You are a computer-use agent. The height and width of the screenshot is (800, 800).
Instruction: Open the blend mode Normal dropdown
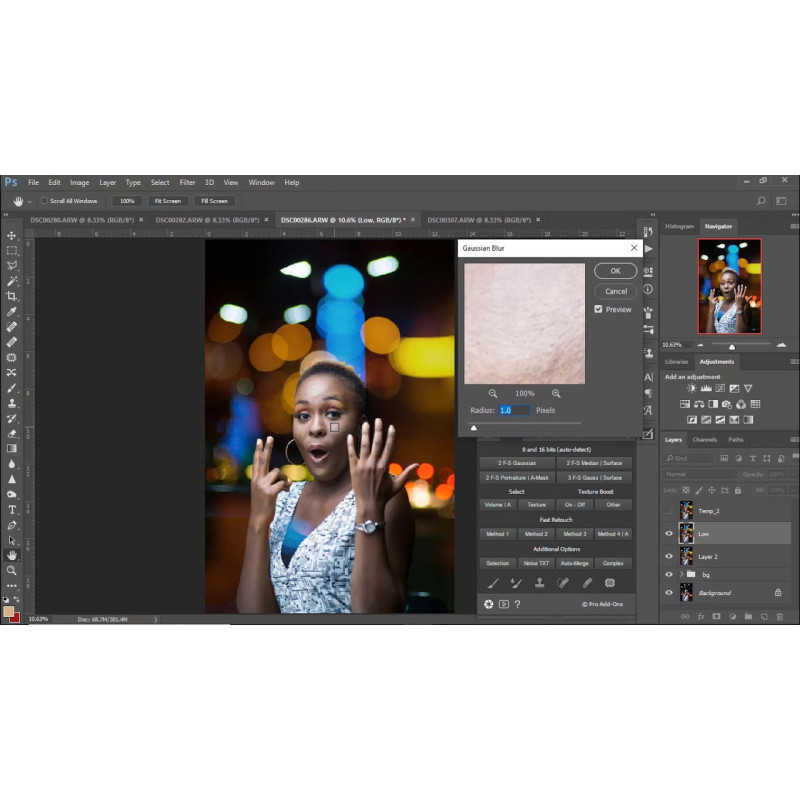(700, 474)
